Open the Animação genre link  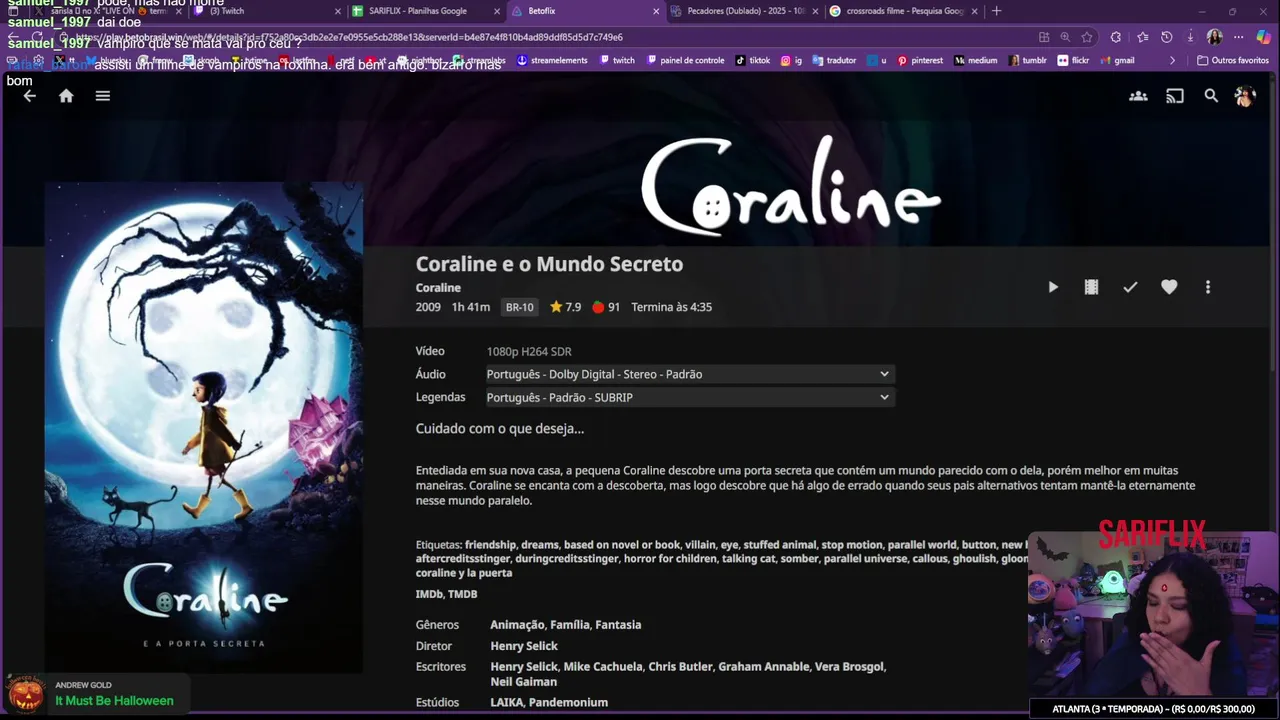click(x=516, y=625)
